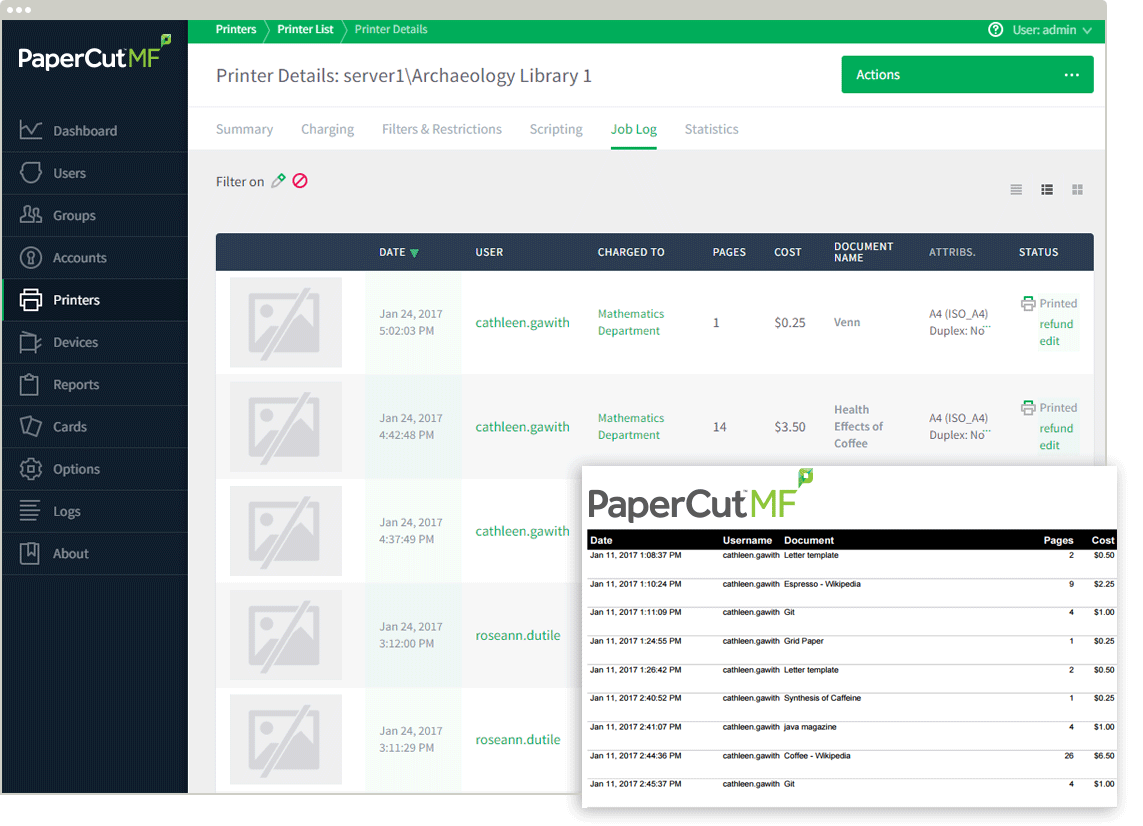Click the Reports clipboard icon
The height and width of the screenshot is (826, 1143).
tap(29, 384)
